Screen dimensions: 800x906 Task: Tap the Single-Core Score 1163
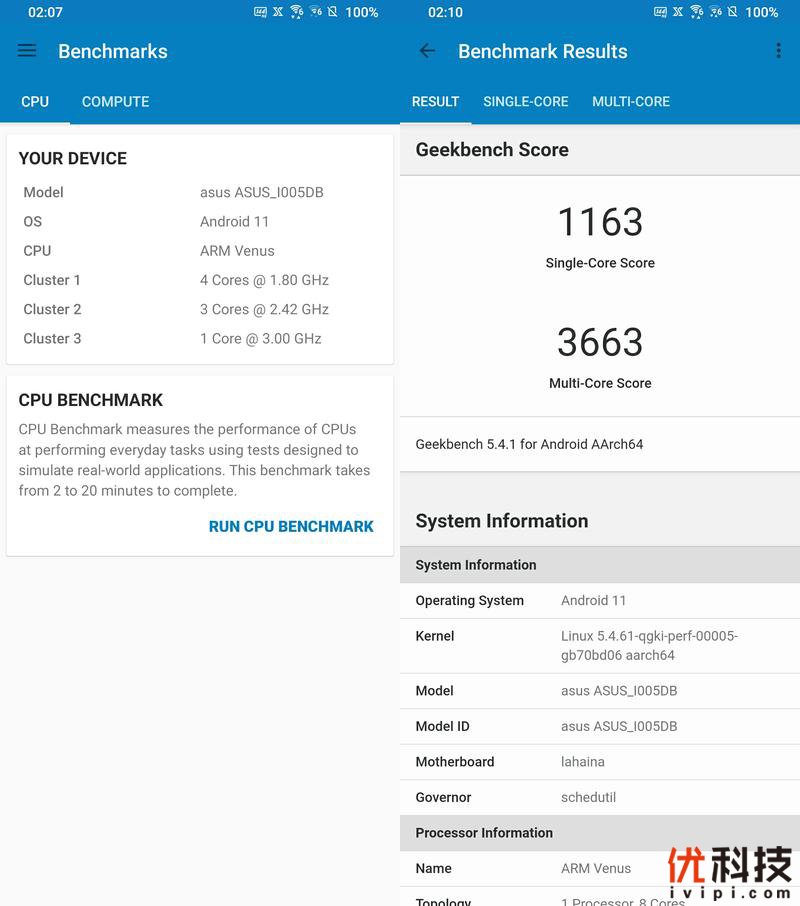coord(600,223)
